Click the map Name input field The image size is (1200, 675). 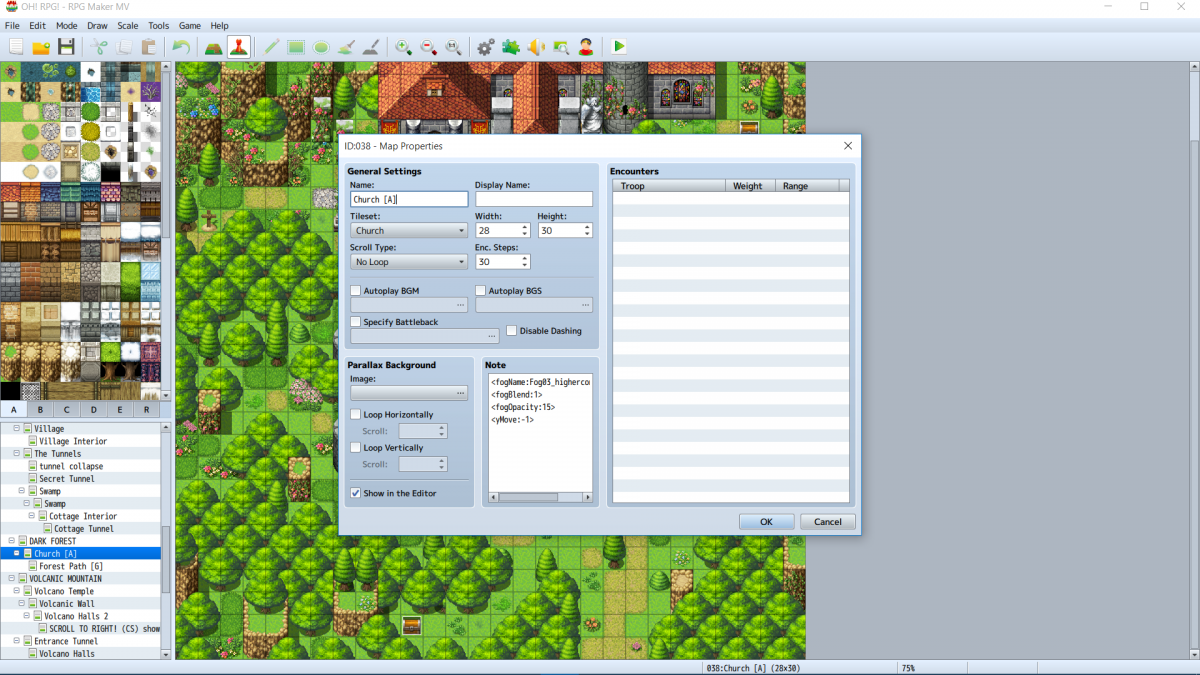[409, 199]
